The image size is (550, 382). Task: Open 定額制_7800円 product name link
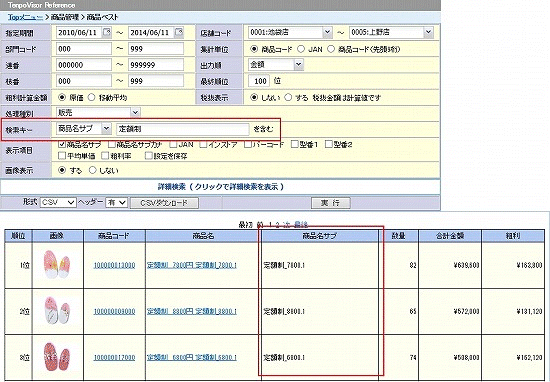click(x=192, y=265)
